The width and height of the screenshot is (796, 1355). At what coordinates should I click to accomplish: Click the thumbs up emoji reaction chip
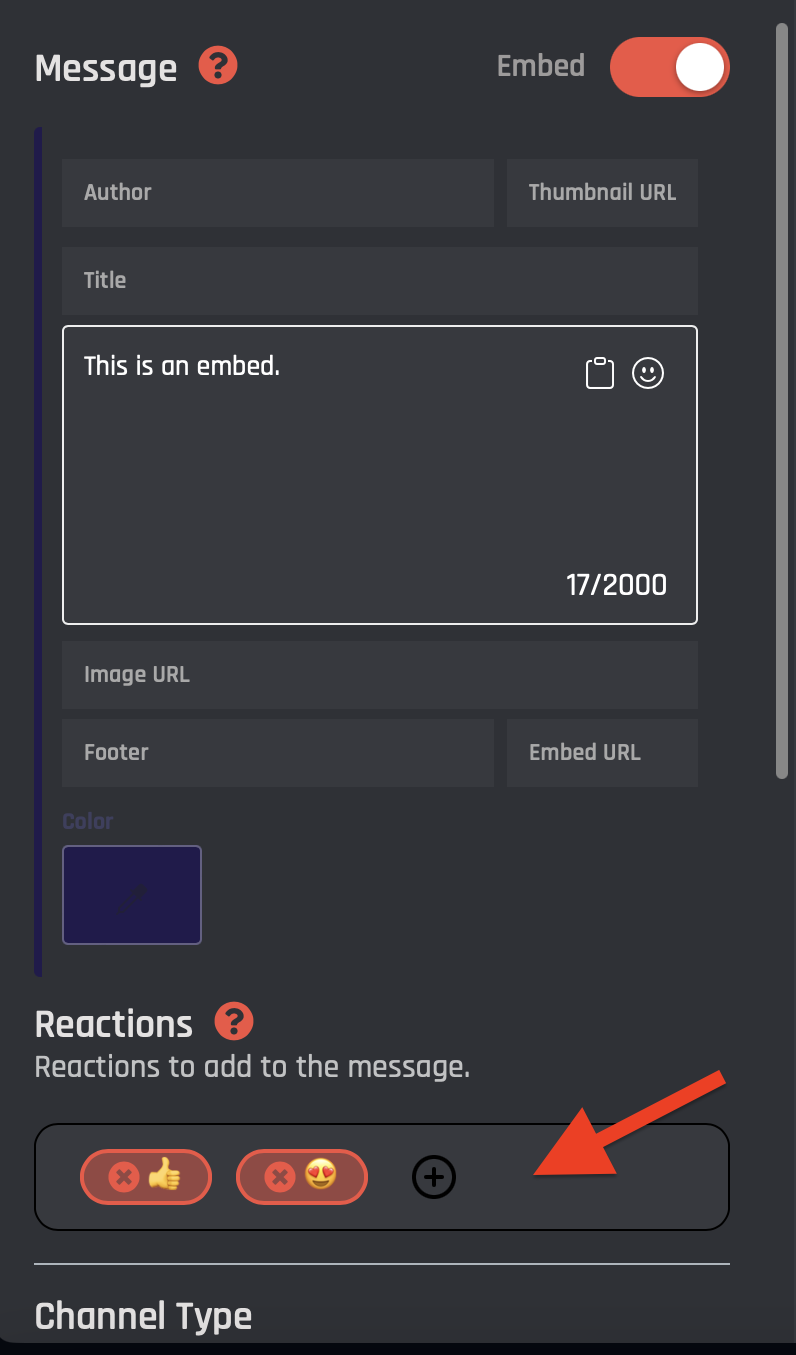pos(165,1177)
